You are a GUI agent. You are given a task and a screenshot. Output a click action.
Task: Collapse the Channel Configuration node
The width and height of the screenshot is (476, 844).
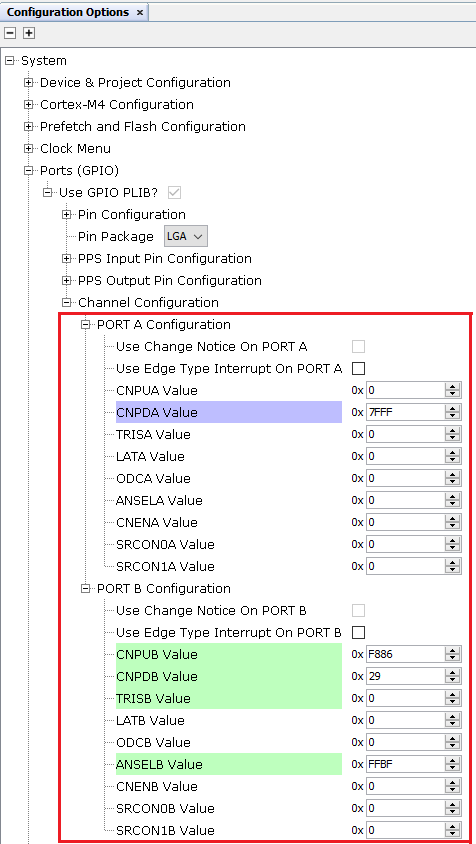point(67,303)
